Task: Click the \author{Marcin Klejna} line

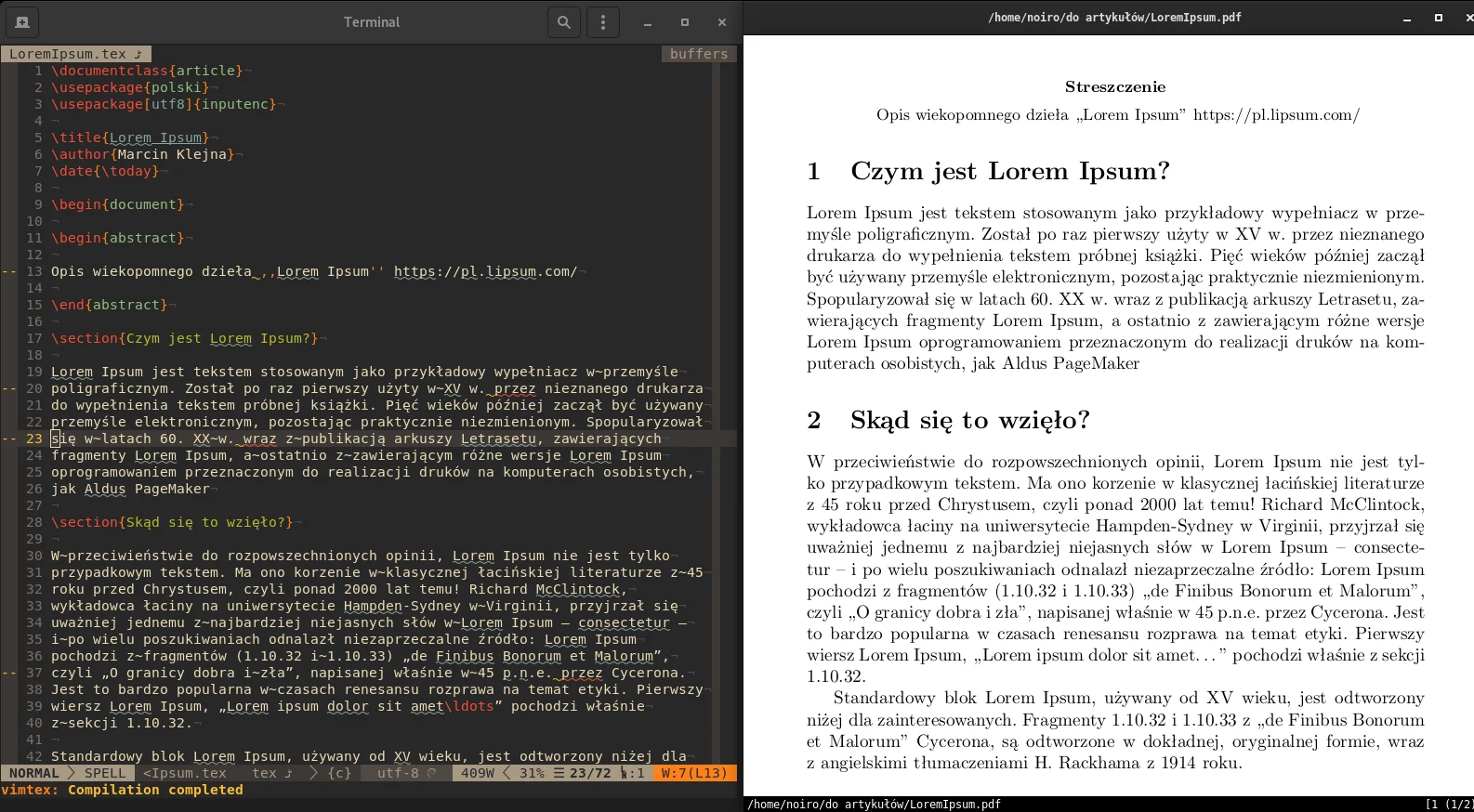Action: pos(143,154)
